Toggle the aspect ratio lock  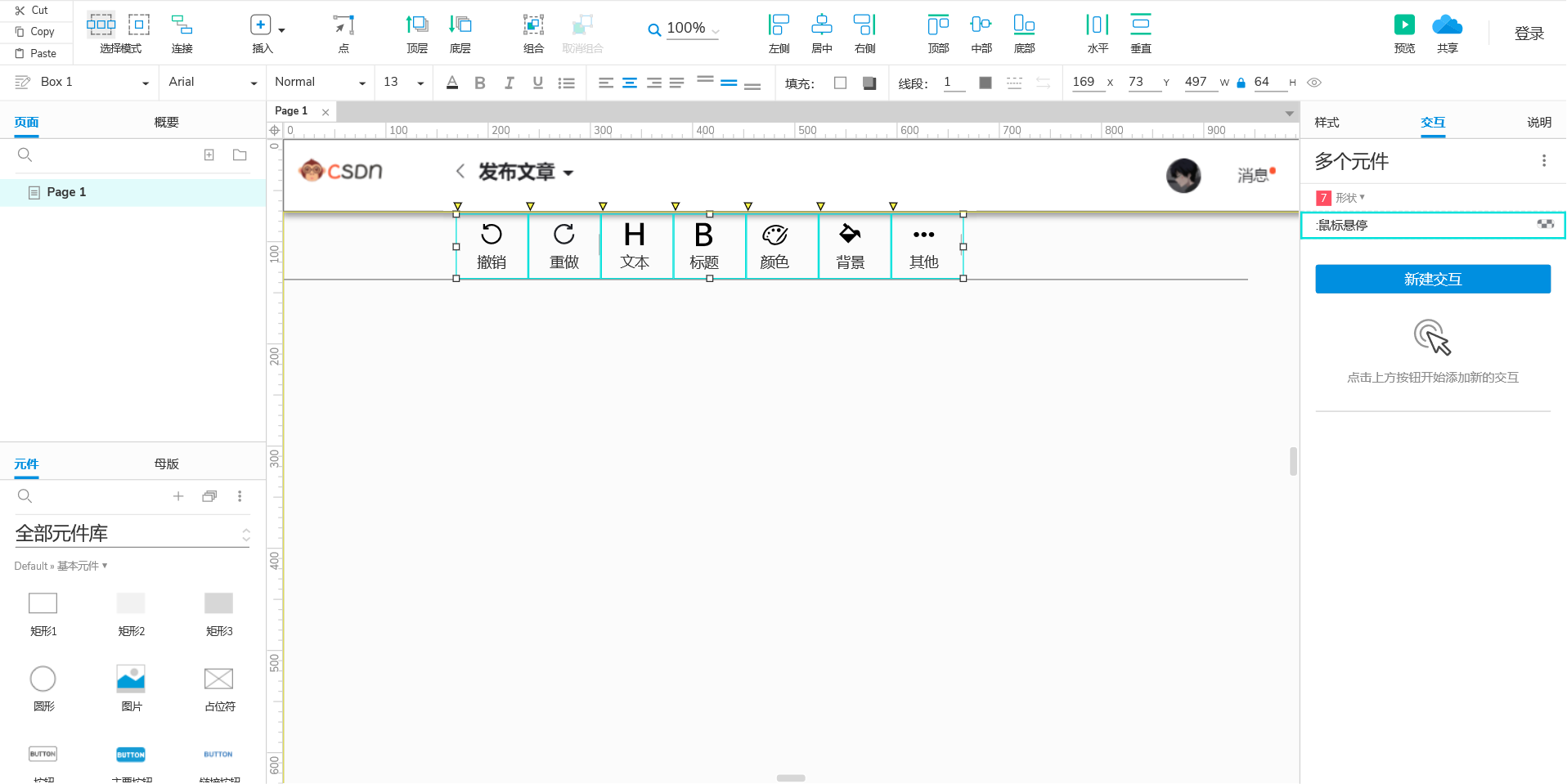[x=1241, y=83]
